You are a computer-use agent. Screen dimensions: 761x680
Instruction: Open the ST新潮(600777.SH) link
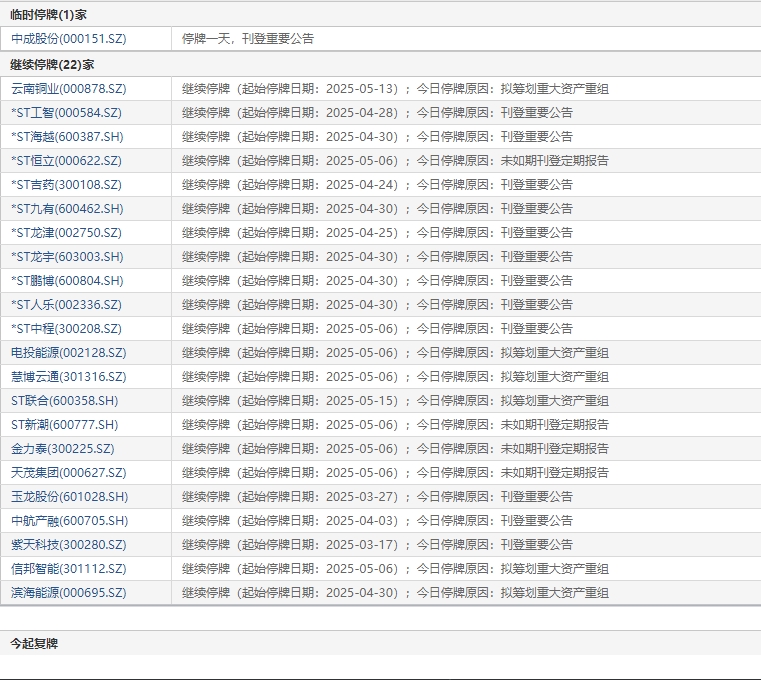point(65,425)
